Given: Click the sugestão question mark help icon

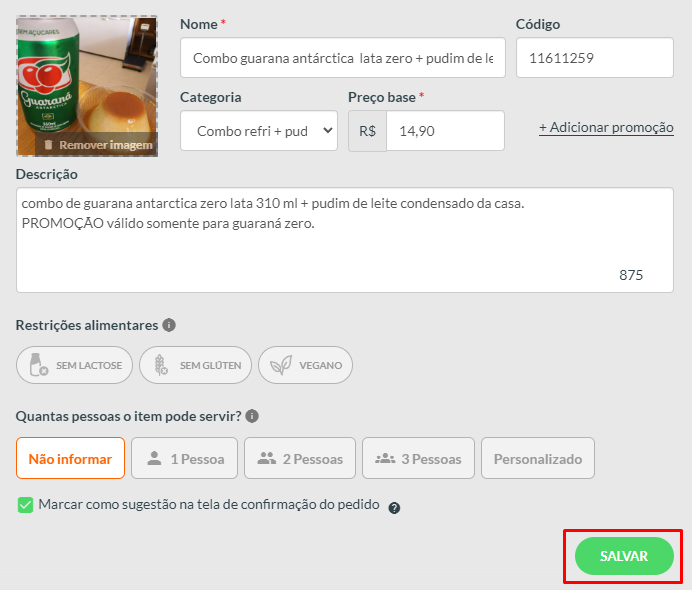Looking at the screenshot, I should point(394,508).
